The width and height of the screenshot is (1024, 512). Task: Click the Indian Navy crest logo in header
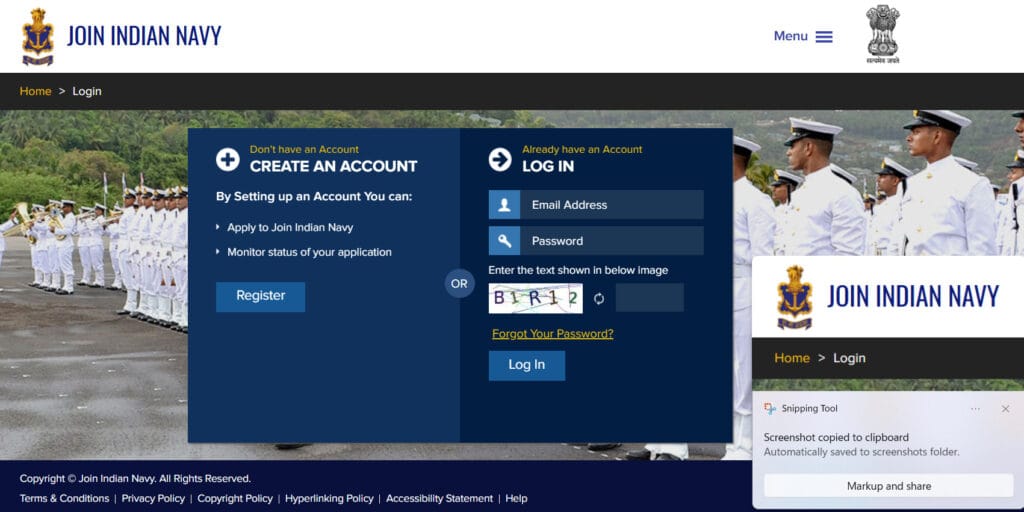(38, 37)
